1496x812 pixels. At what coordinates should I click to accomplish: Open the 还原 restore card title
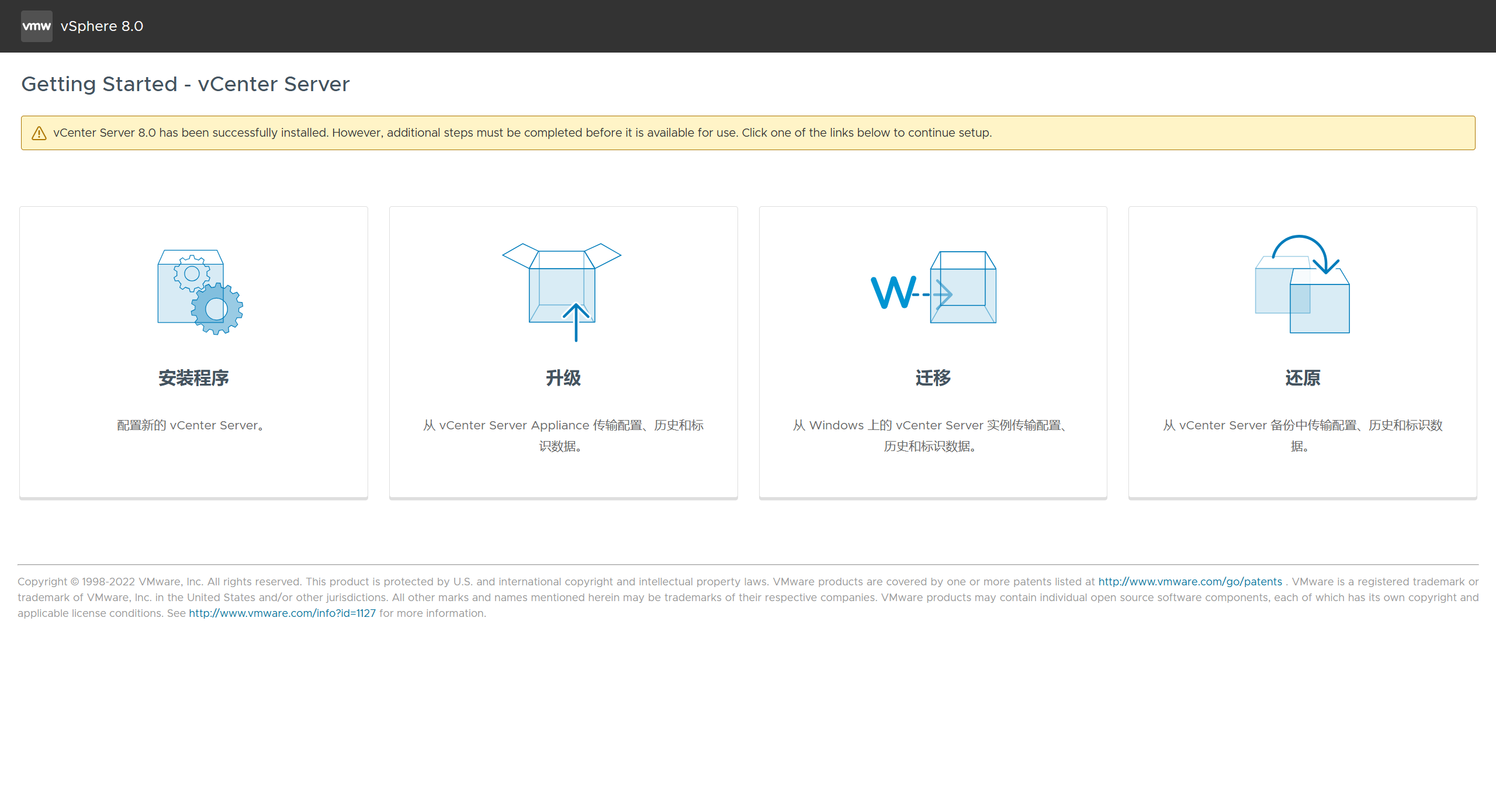pos(1303,378)
